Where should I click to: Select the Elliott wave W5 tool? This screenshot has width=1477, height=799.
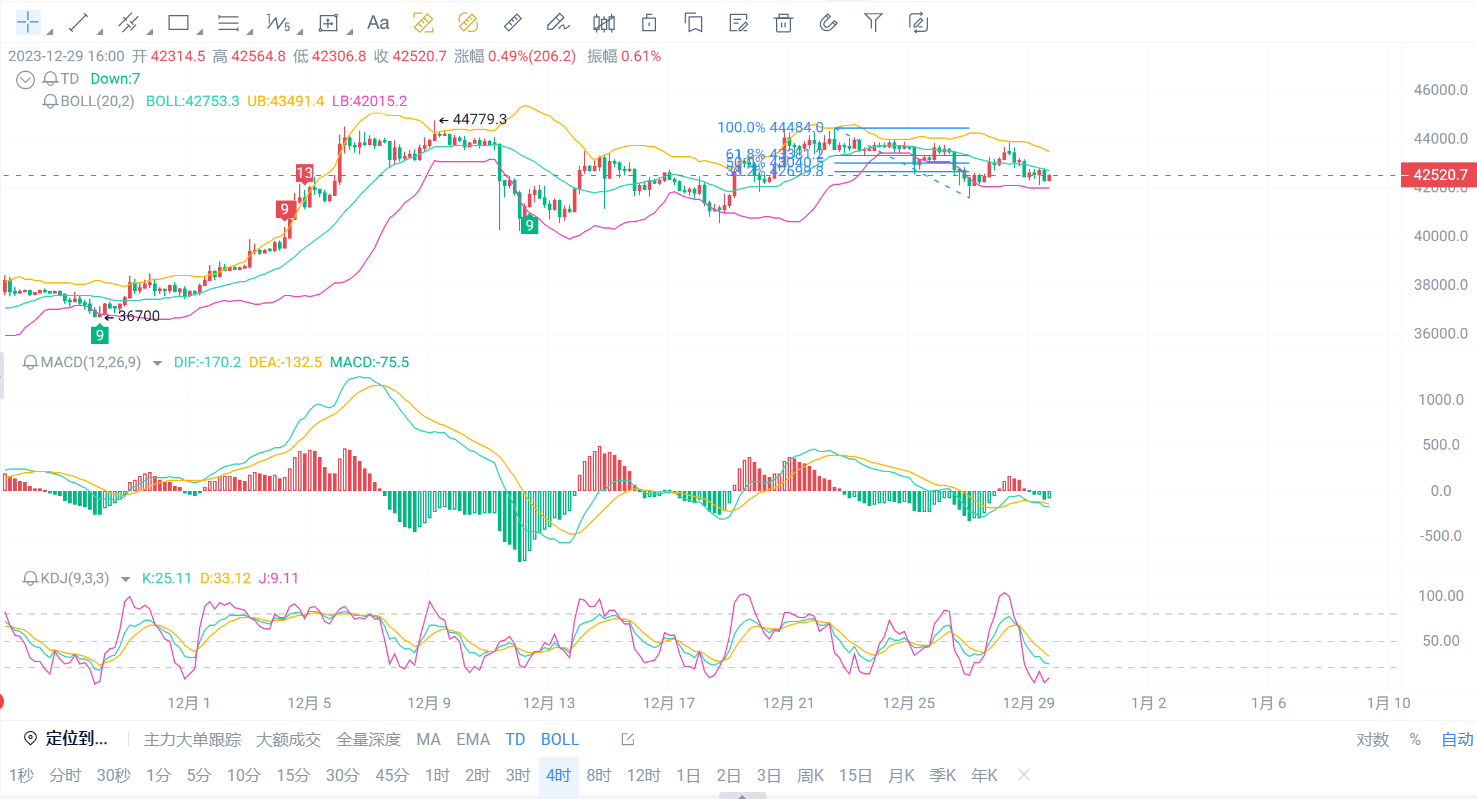click(278, 21)
